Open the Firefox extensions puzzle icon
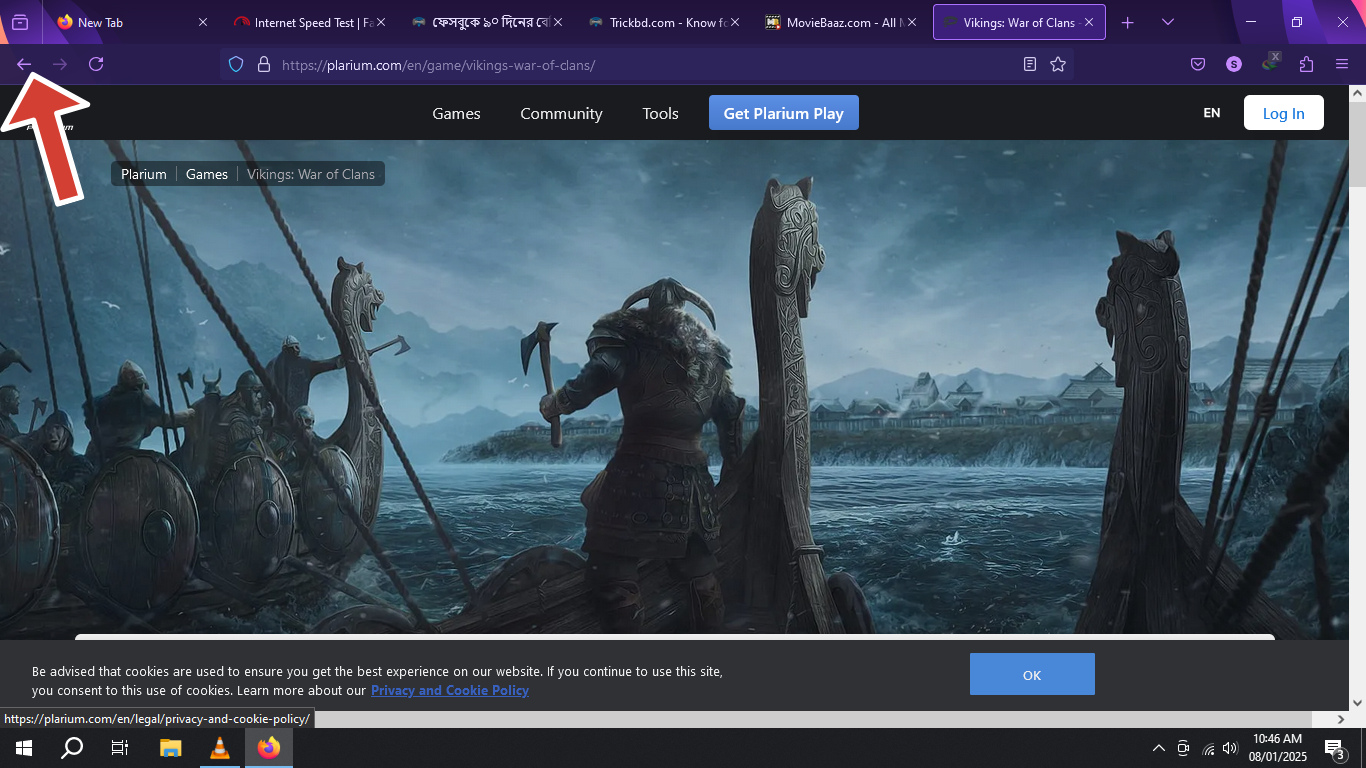Viewport: 1366px width, 768px height. pos(1306,64)
